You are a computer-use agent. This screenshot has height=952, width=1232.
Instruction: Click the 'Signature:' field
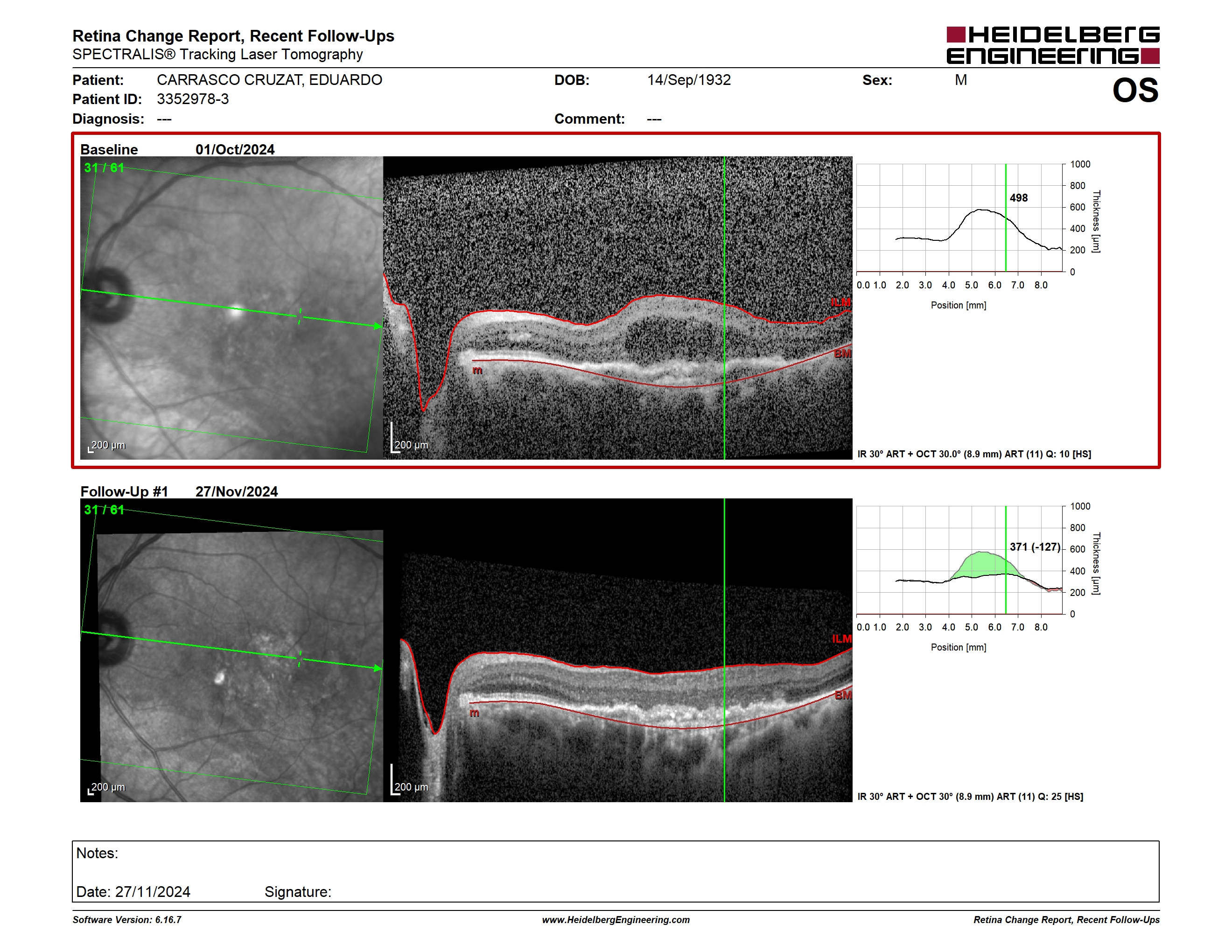click(298, 892)
